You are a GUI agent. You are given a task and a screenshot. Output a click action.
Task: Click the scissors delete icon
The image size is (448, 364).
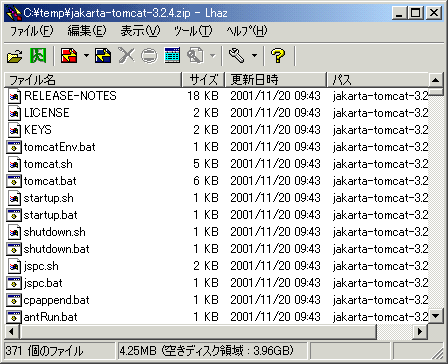pyautogui.click(x=126, y=56)
